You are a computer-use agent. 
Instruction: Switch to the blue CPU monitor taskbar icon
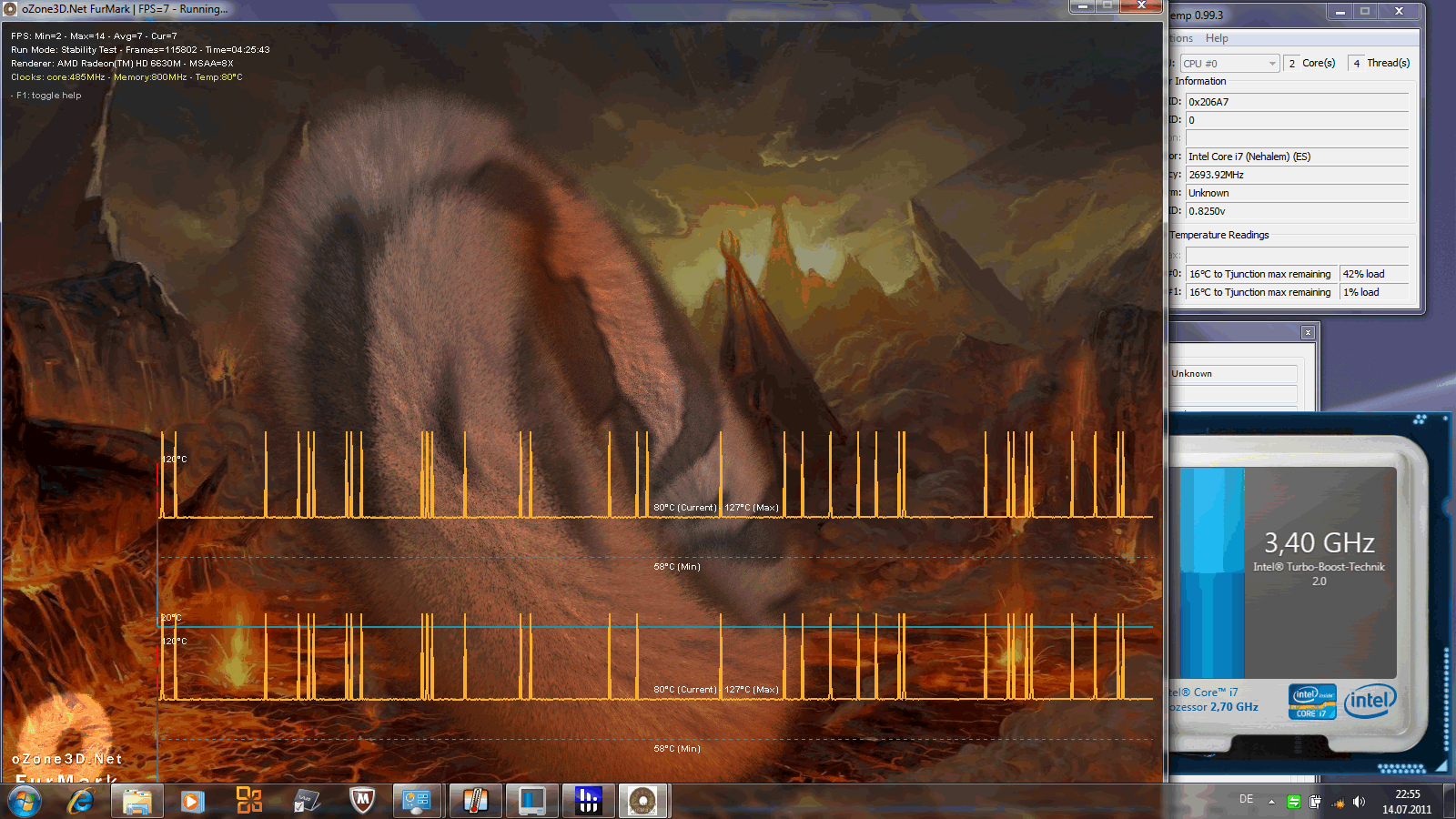[531, 802]
